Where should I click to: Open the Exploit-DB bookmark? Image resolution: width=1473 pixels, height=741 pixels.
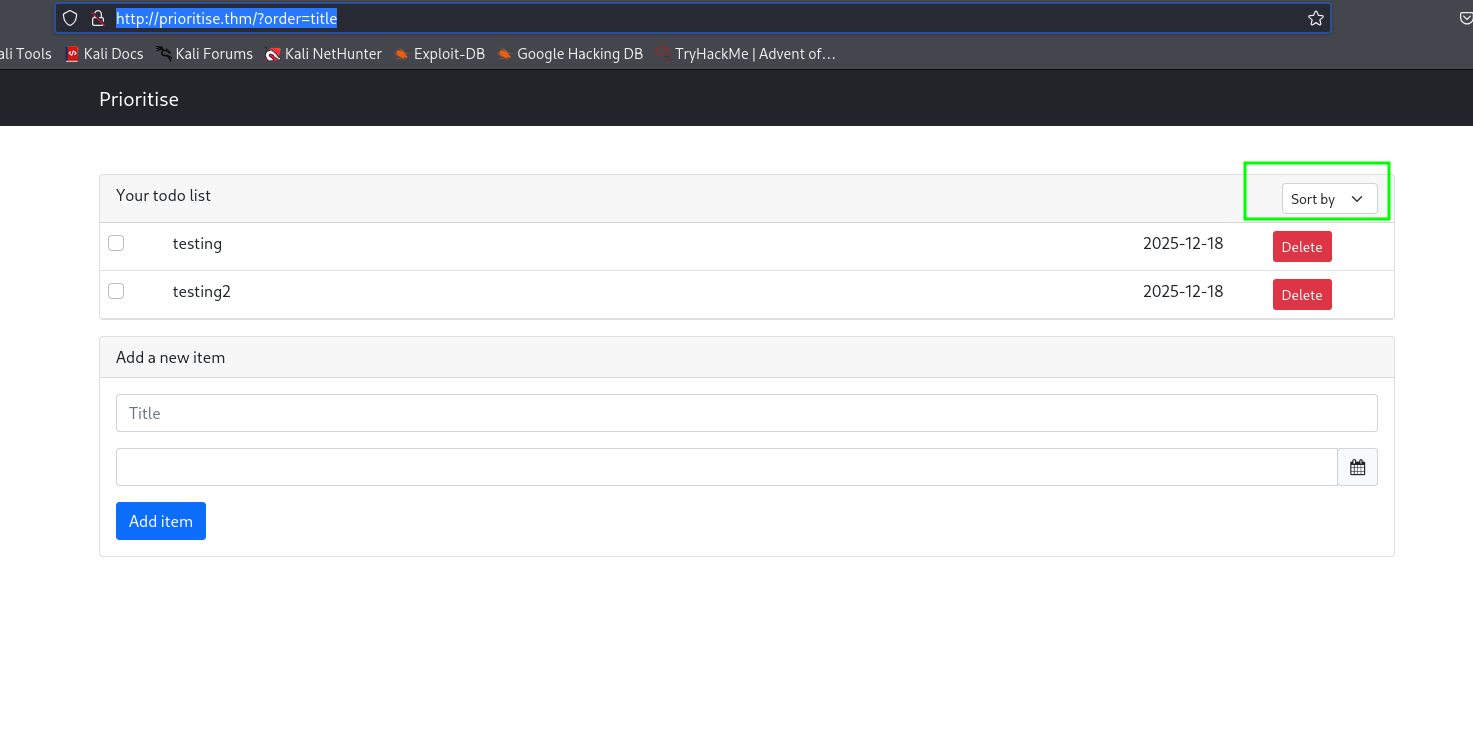440,54
